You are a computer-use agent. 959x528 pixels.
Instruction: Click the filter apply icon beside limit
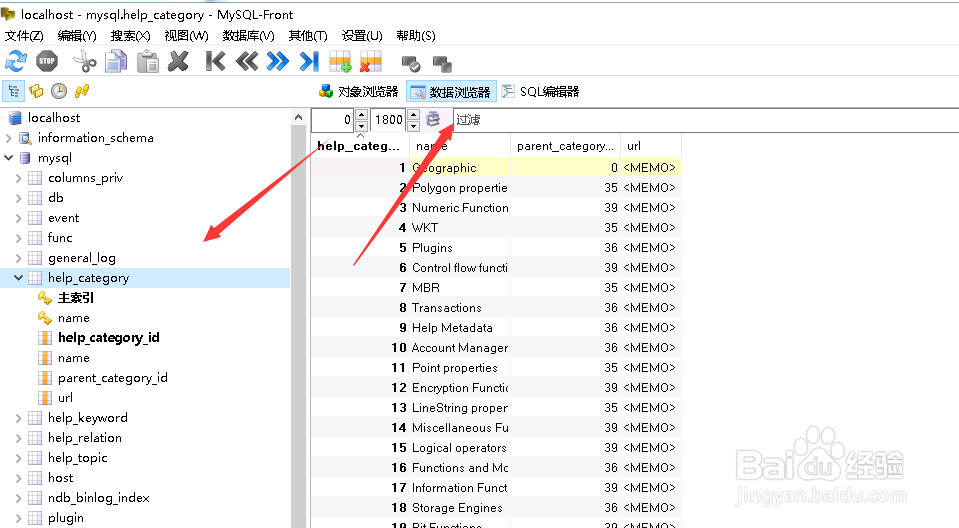(433, 119)
